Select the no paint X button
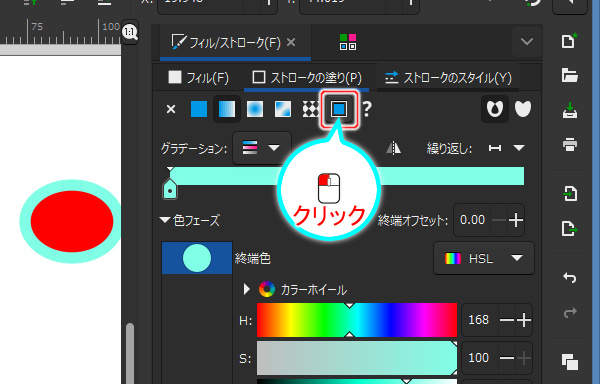Image resolution: width=600 pixels, height=384 pixels. pos(171,109)
